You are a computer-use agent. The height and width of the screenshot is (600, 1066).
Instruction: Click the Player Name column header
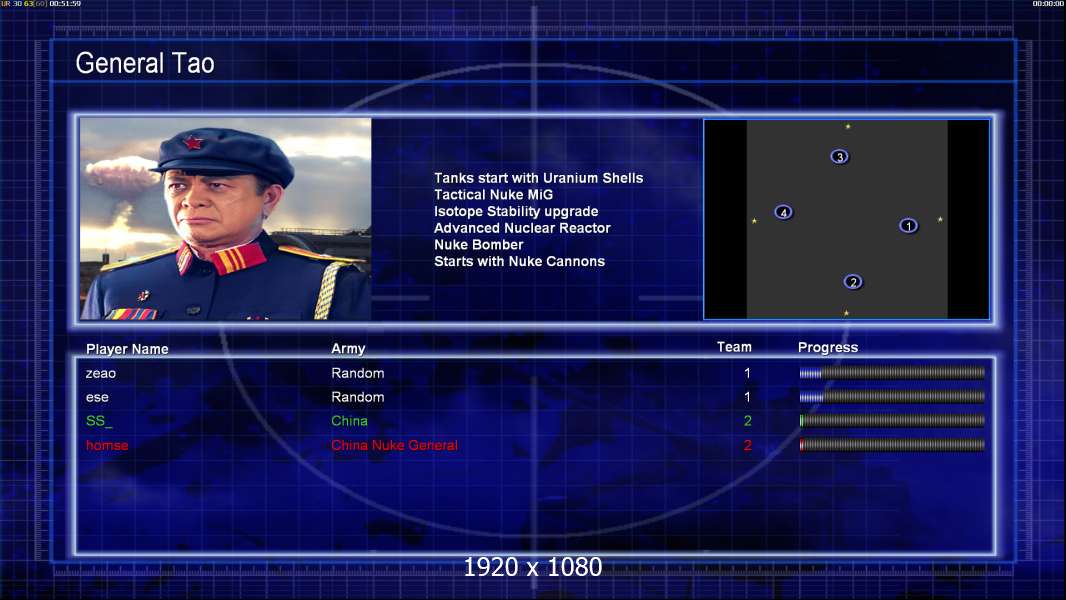pyautogui.click(x=127, y=349)
